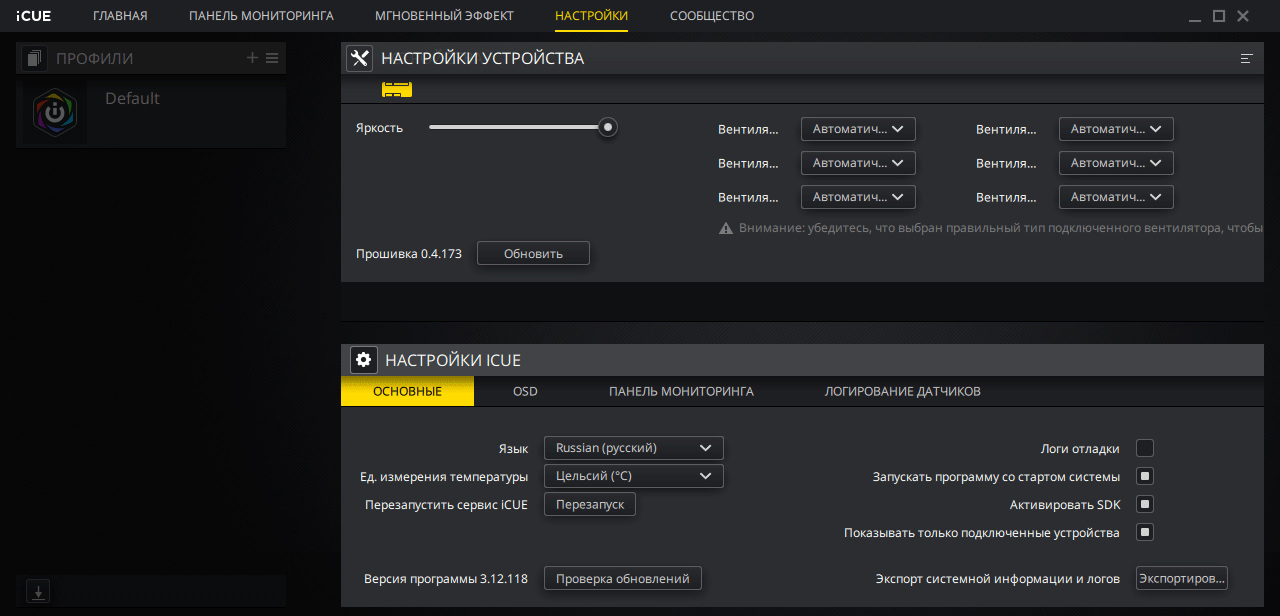Toggle the Activate SDK checkbox
The image size is (1280, 616).
tap(1145, 504)
